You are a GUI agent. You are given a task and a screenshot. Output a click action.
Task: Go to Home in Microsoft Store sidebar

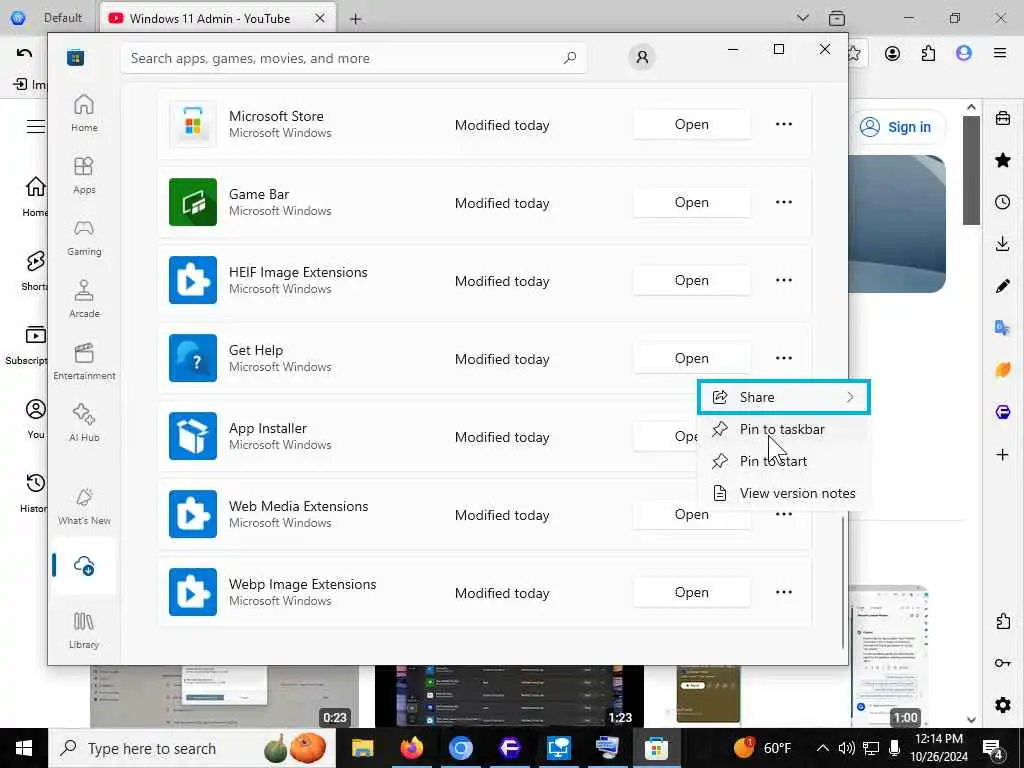pos(84,113)
